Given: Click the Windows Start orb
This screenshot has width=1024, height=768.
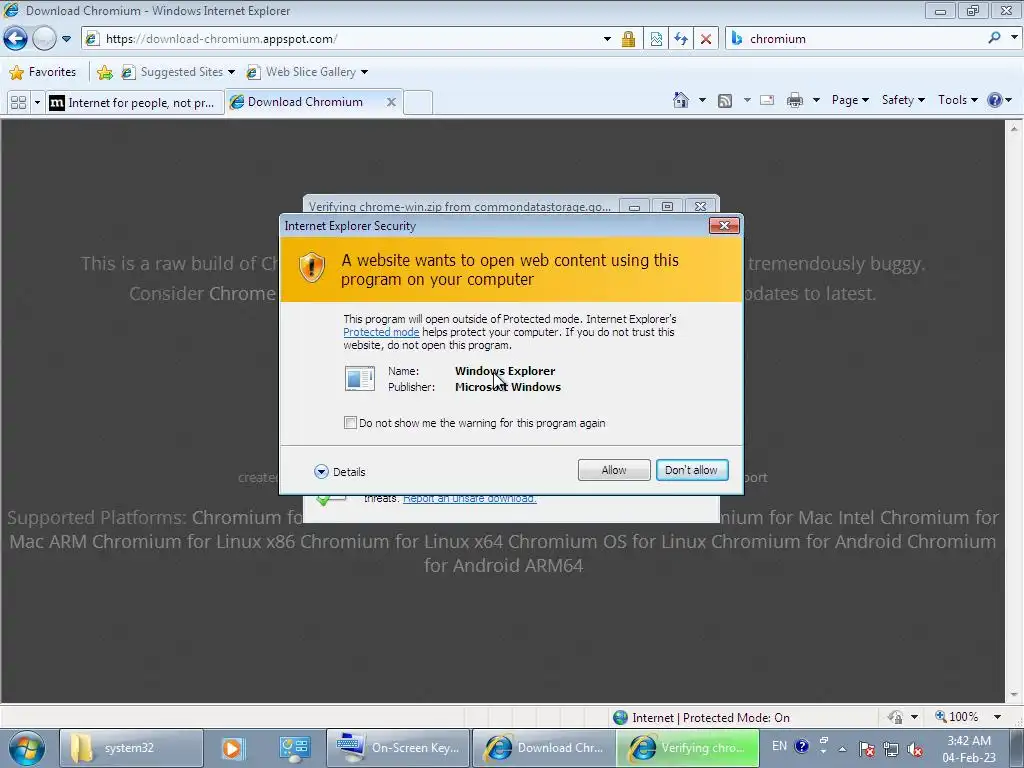Looking at the screenshot, I should coord(27,748).
